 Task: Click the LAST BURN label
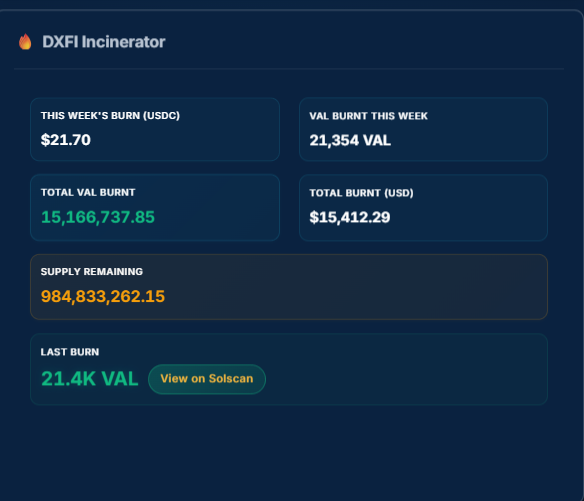coord(70,352)
